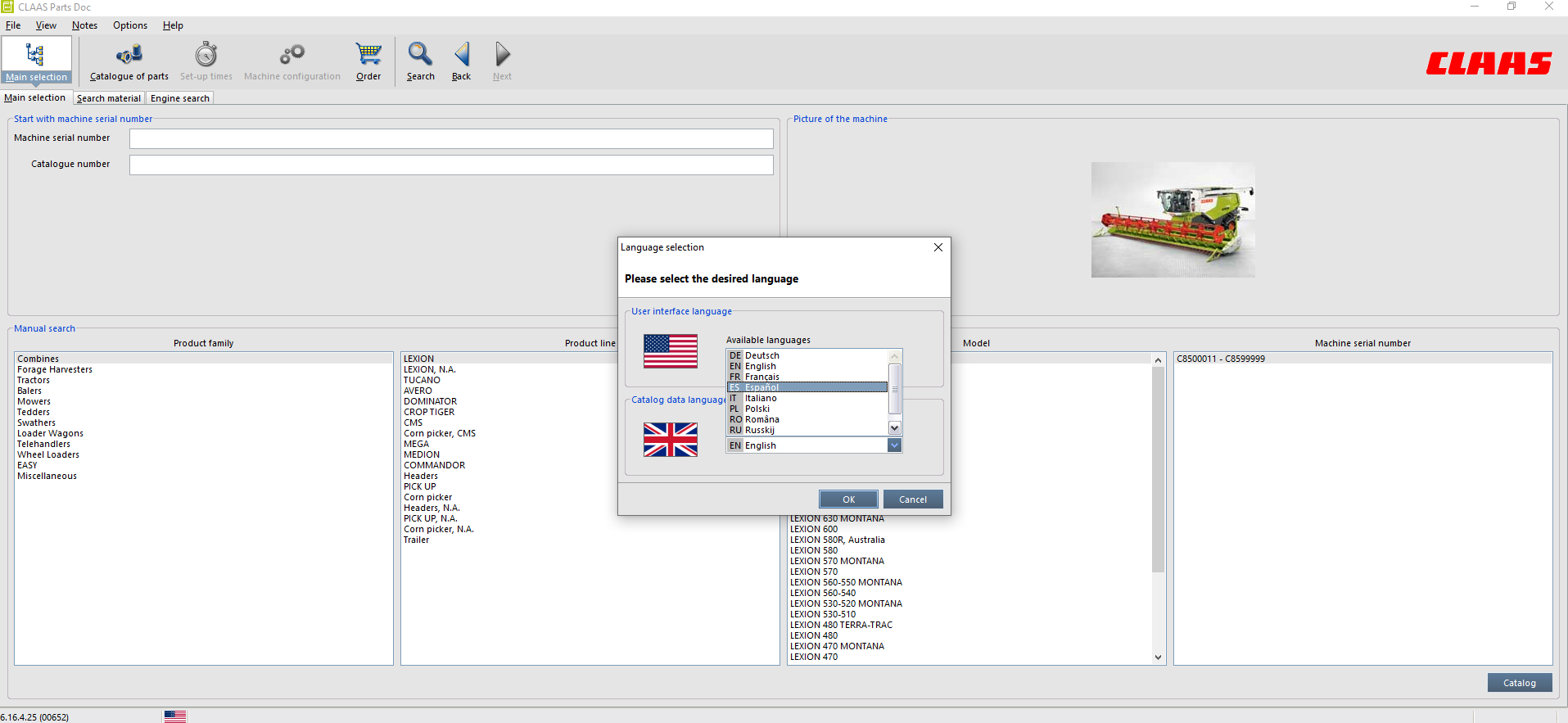
Task: Select CROP TIGER product line
Action: click(x=429, y=412)
